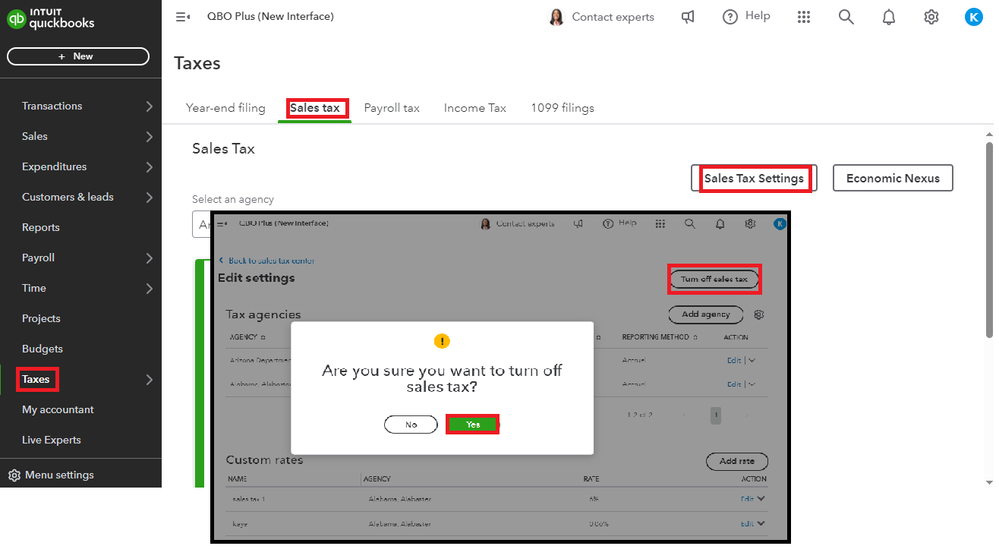999x550 pixels.
Task: Click the 'Edit settings' heading
Action: (x=256, y=278)
